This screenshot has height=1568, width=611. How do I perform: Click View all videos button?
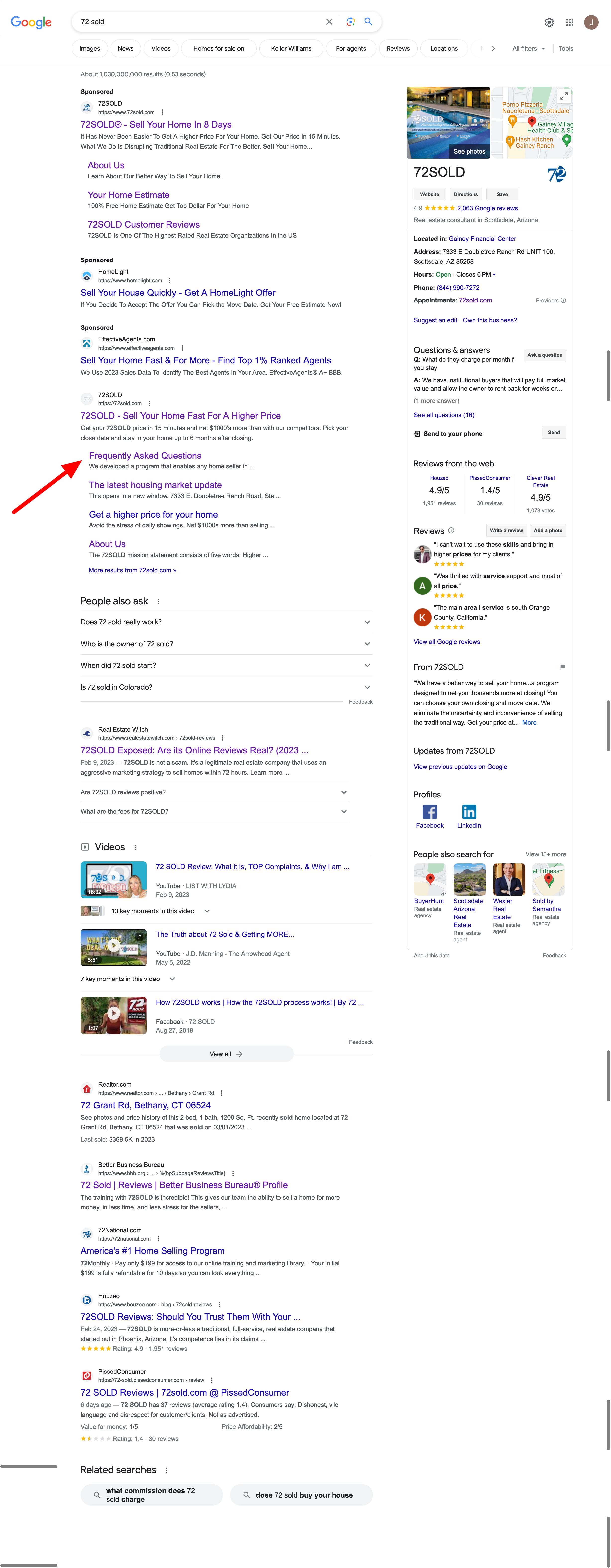[x=226, y=1054]
